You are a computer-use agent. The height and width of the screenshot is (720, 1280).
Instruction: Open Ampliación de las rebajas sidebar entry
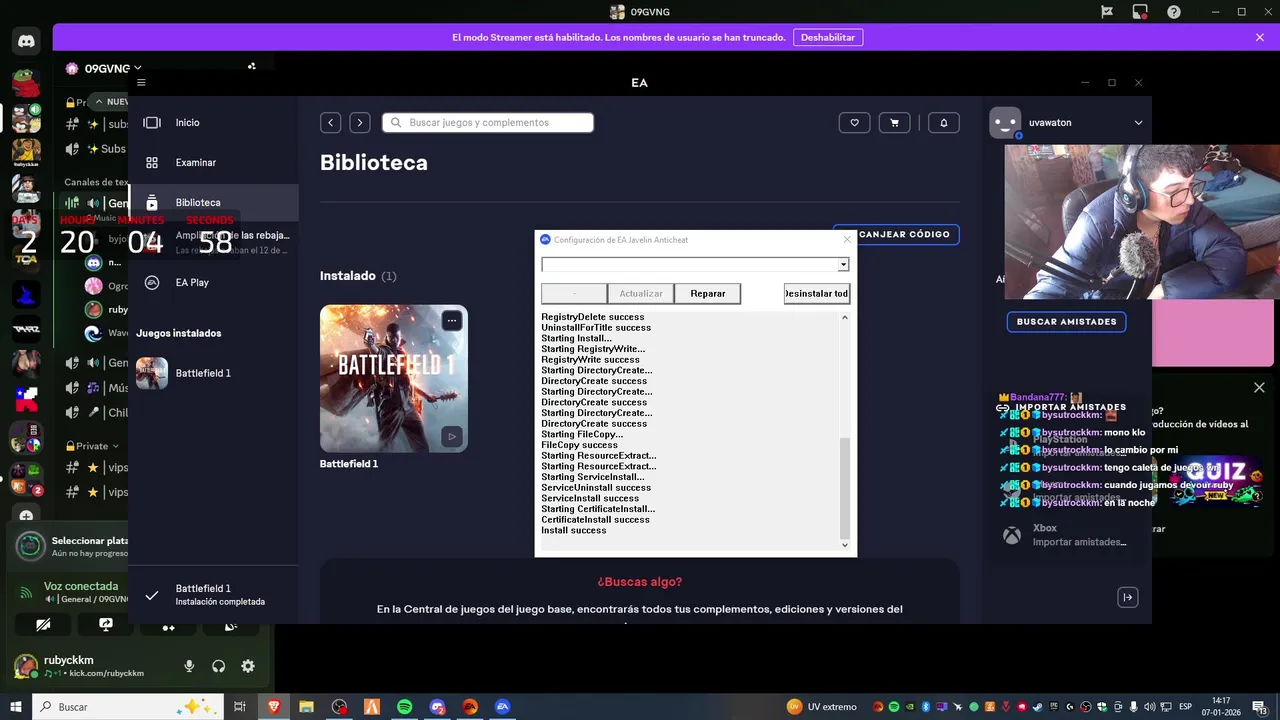click(232, 242)
